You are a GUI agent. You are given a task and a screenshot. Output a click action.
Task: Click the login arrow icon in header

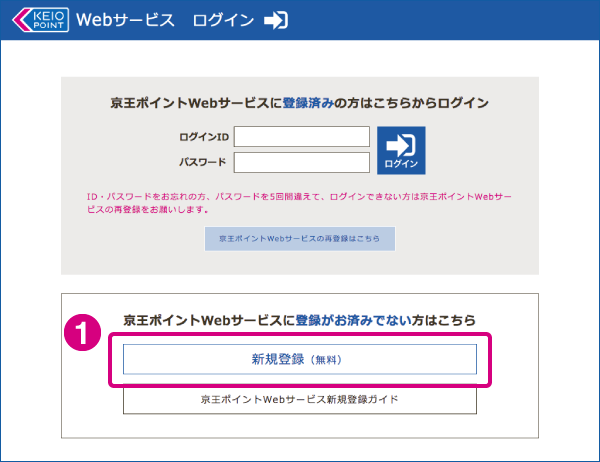pos(275,21)
